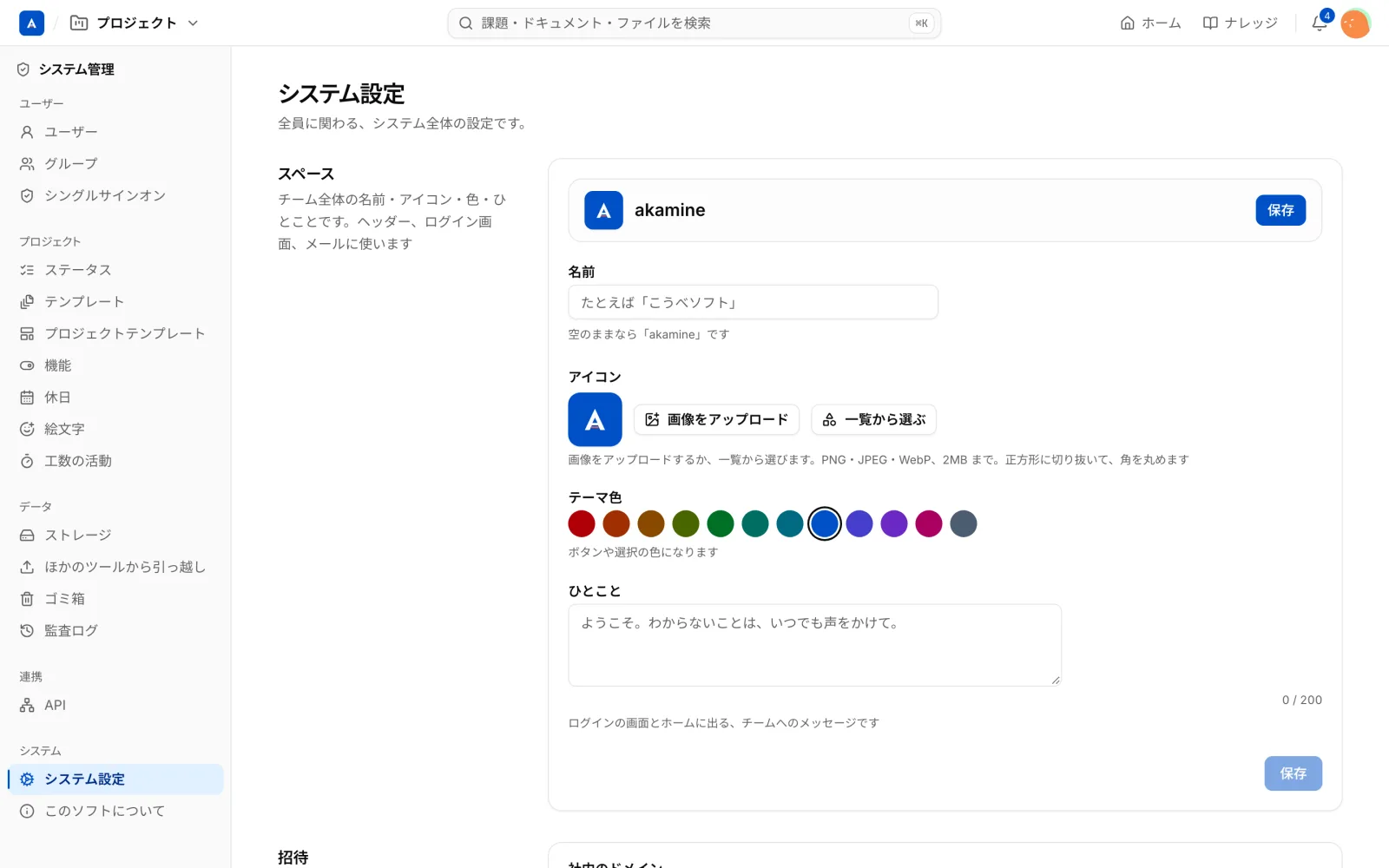1389x868 pixels.
Task: Click the bottom 保存 button of スペース card
Action: [1293, 773]
